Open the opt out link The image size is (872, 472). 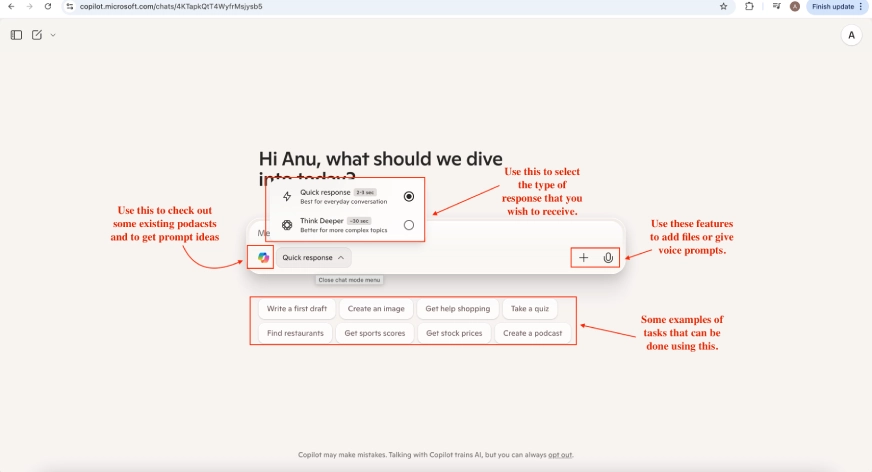click(x=560, y=455)
